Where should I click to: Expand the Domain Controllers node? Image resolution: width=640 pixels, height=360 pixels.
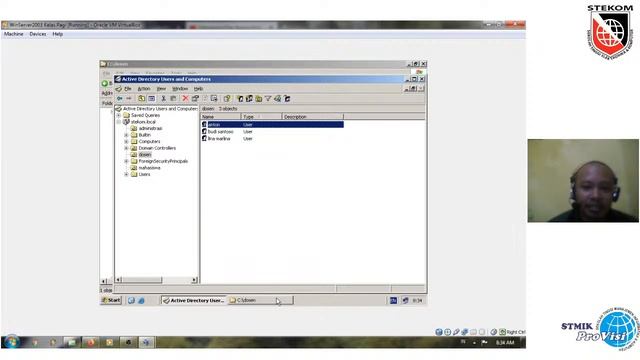click(x=126, y=148)
